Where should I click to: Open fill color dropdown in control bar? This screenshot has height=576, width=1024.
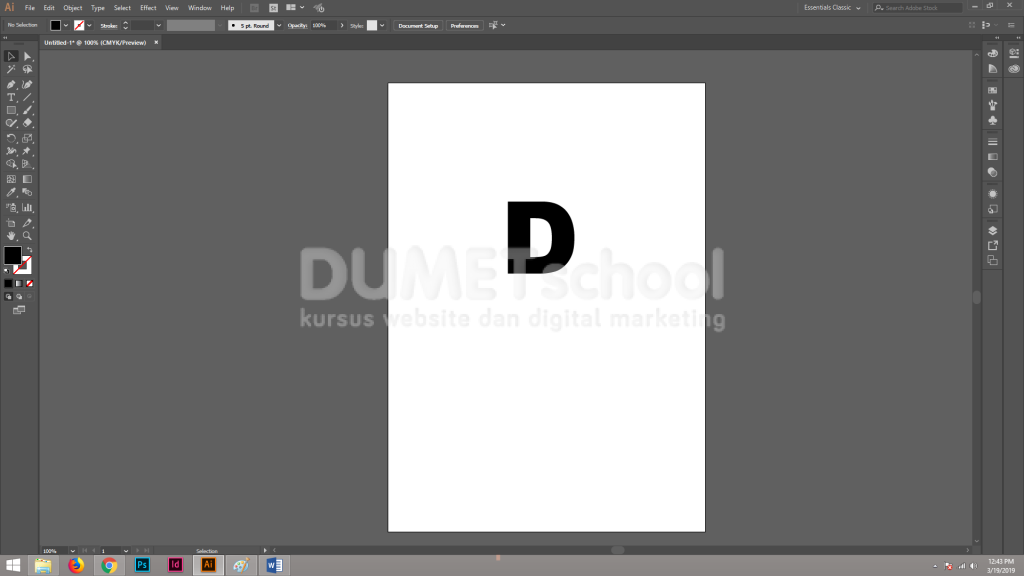pos(66,25)
